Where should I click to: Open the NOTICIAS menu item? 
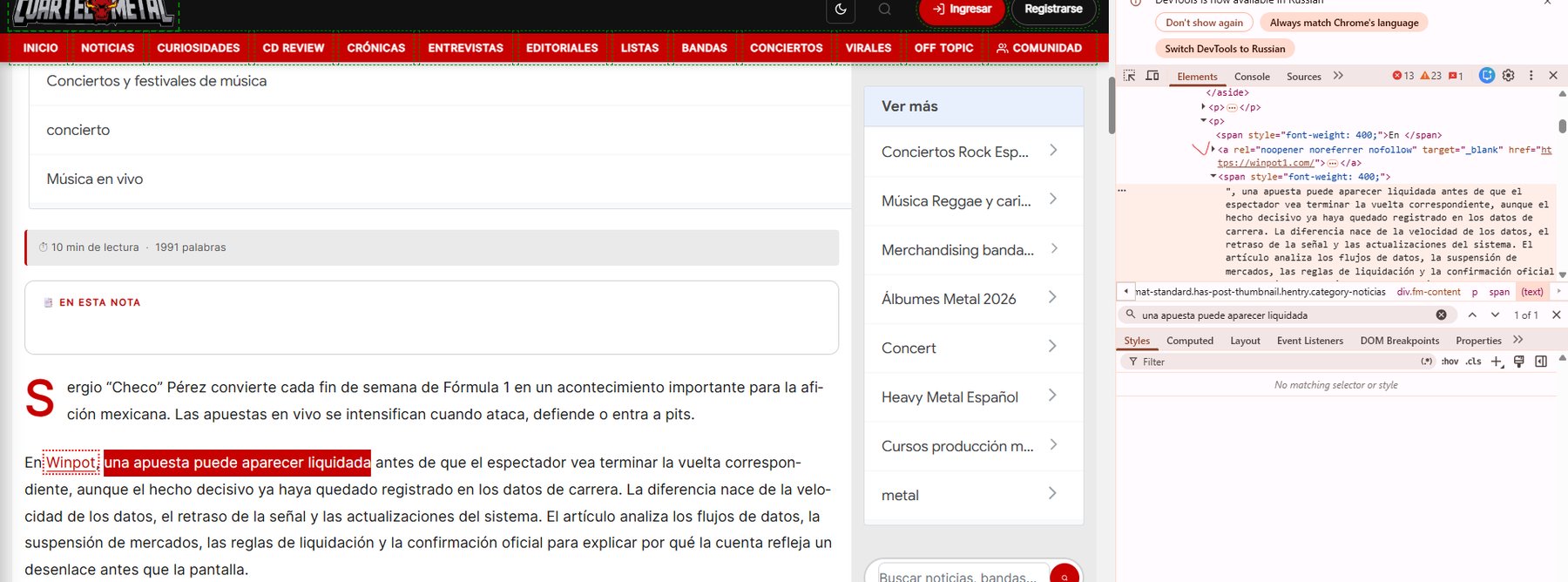point(108,48)
